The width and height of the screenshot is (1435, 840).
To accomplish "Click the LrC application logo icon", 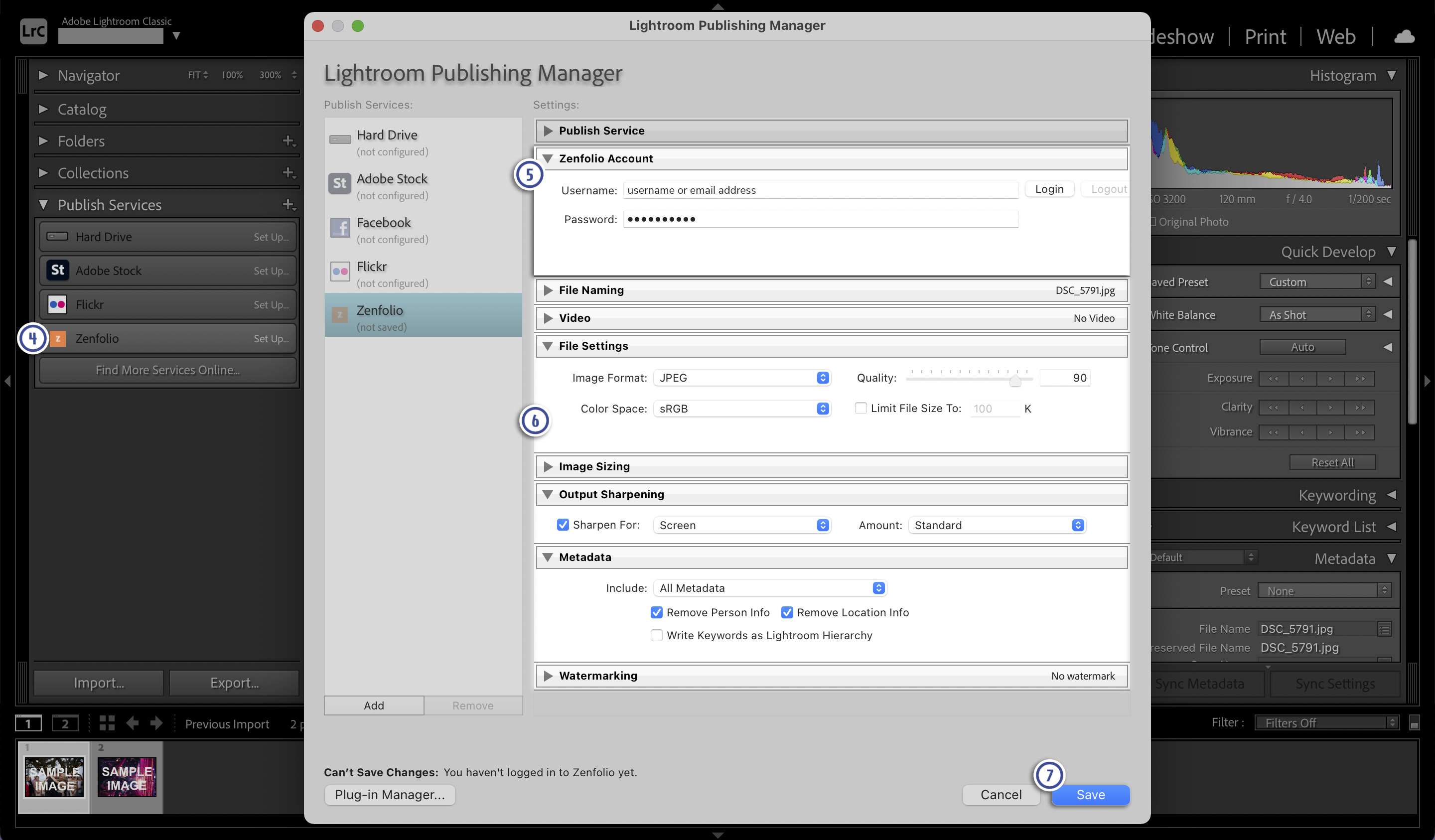I will click(x=33, y=31).
